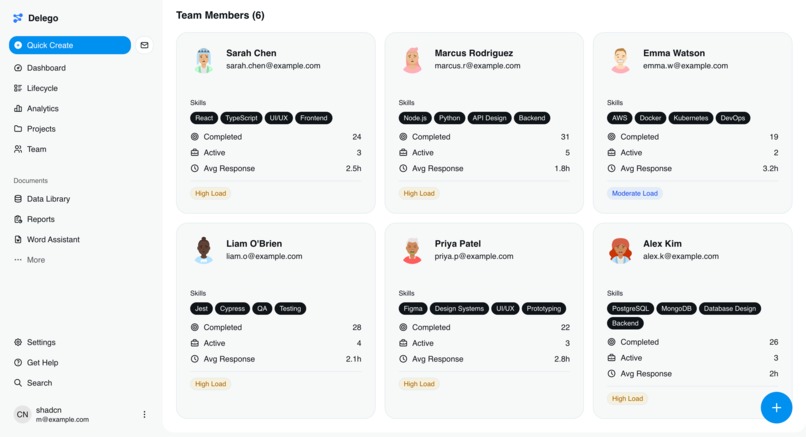This screenshot has width=806, height=437.
Task: Open the blue plus floating action button
Action: pyautogui.click(x=776, y=408)
